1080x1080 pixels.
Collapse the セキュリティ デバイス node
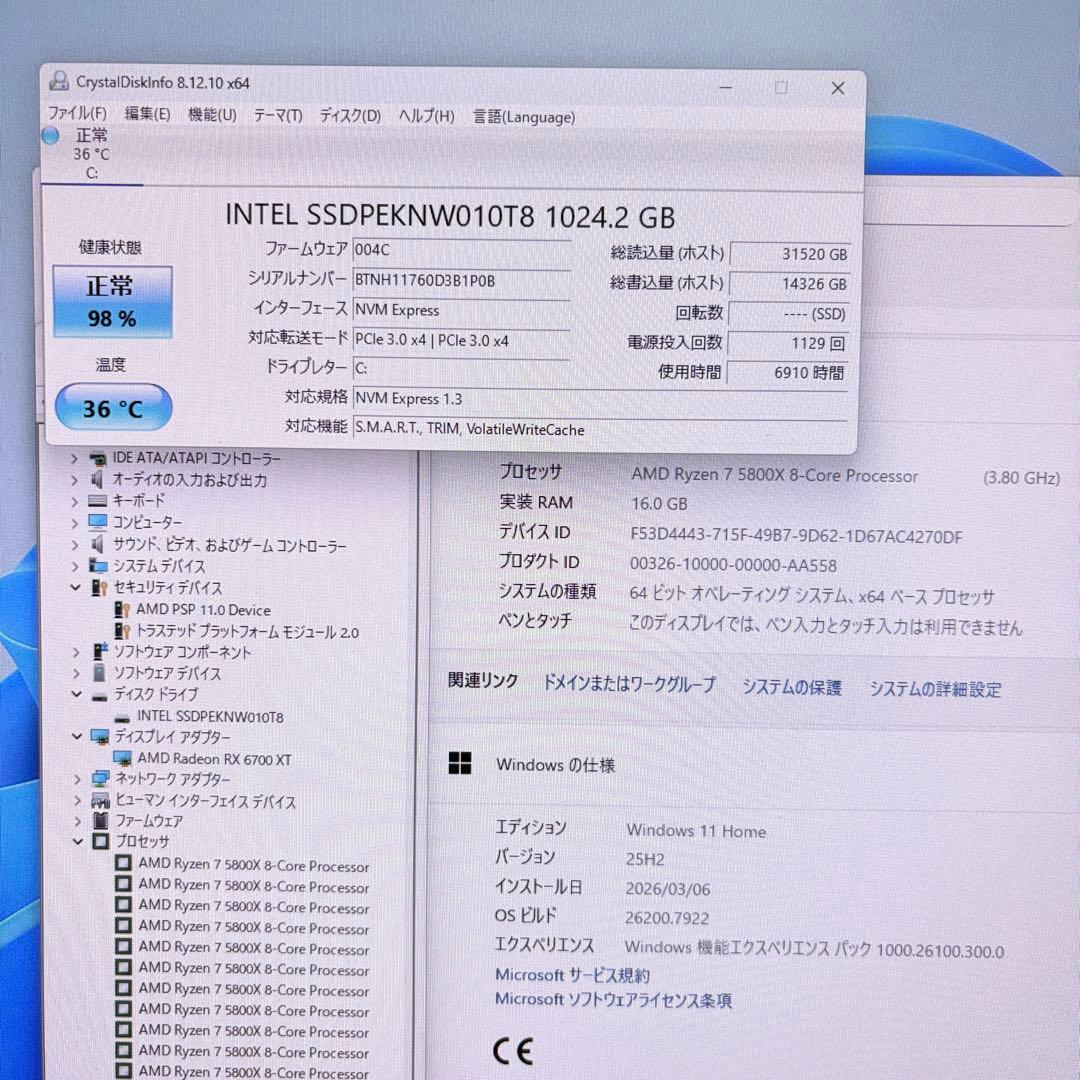coord(75,588)
